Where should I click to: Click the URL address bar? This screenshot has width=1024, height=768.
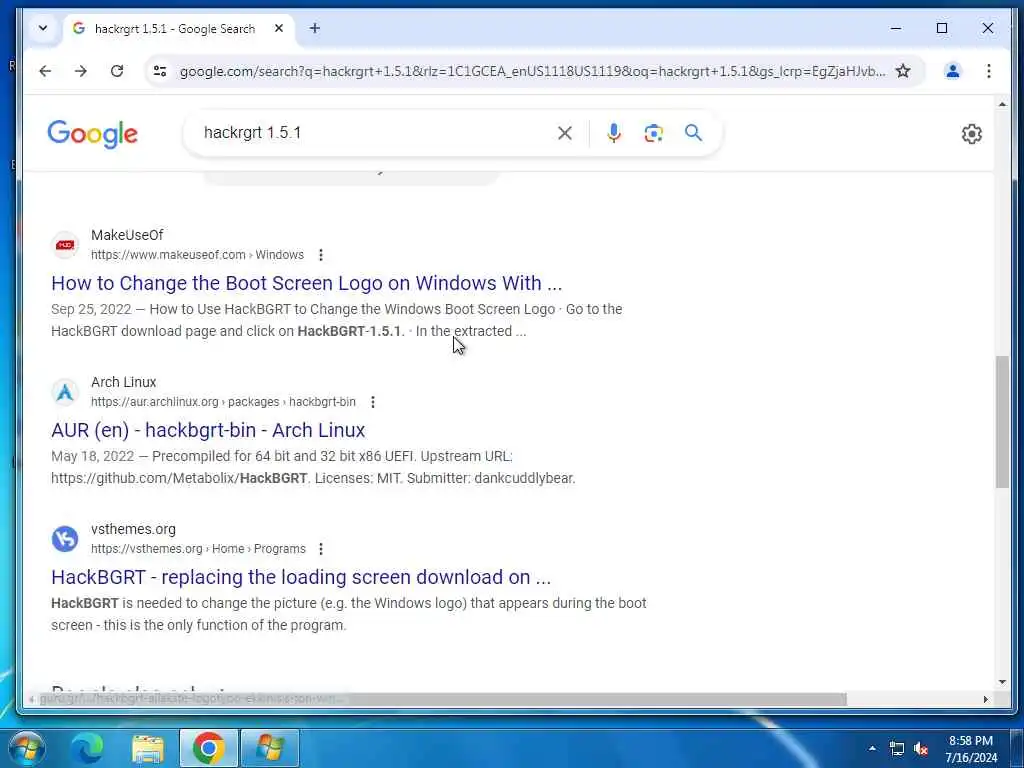(532, 71)
